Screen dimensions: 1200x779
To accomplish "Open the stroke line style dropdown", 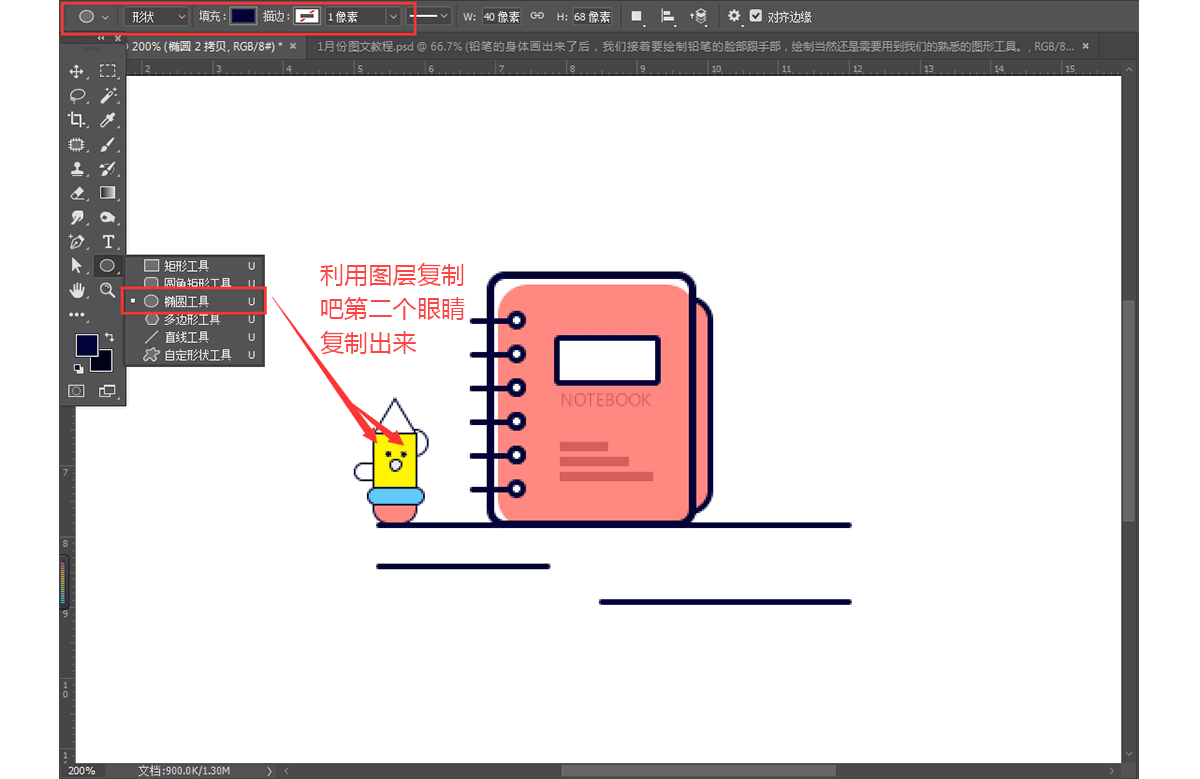I will [x=431, y=16].
